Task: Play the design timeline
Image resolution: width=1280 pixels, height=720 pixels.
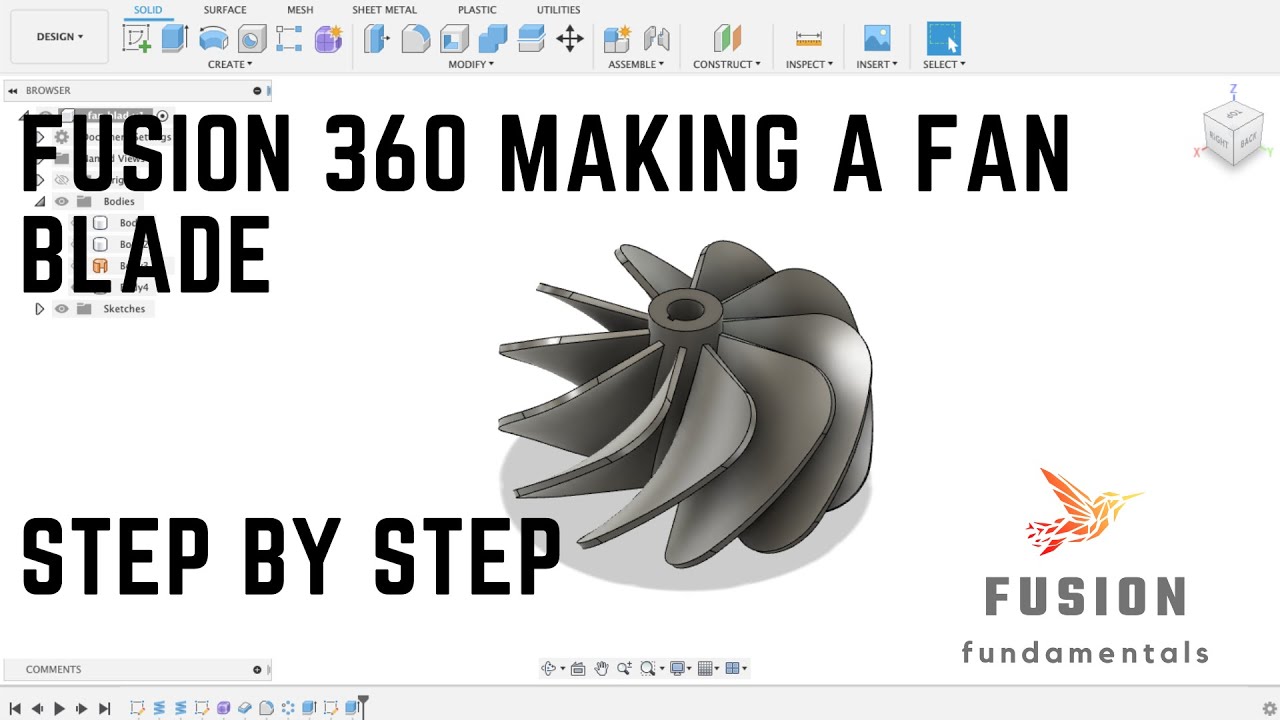Action: (59, 708)
